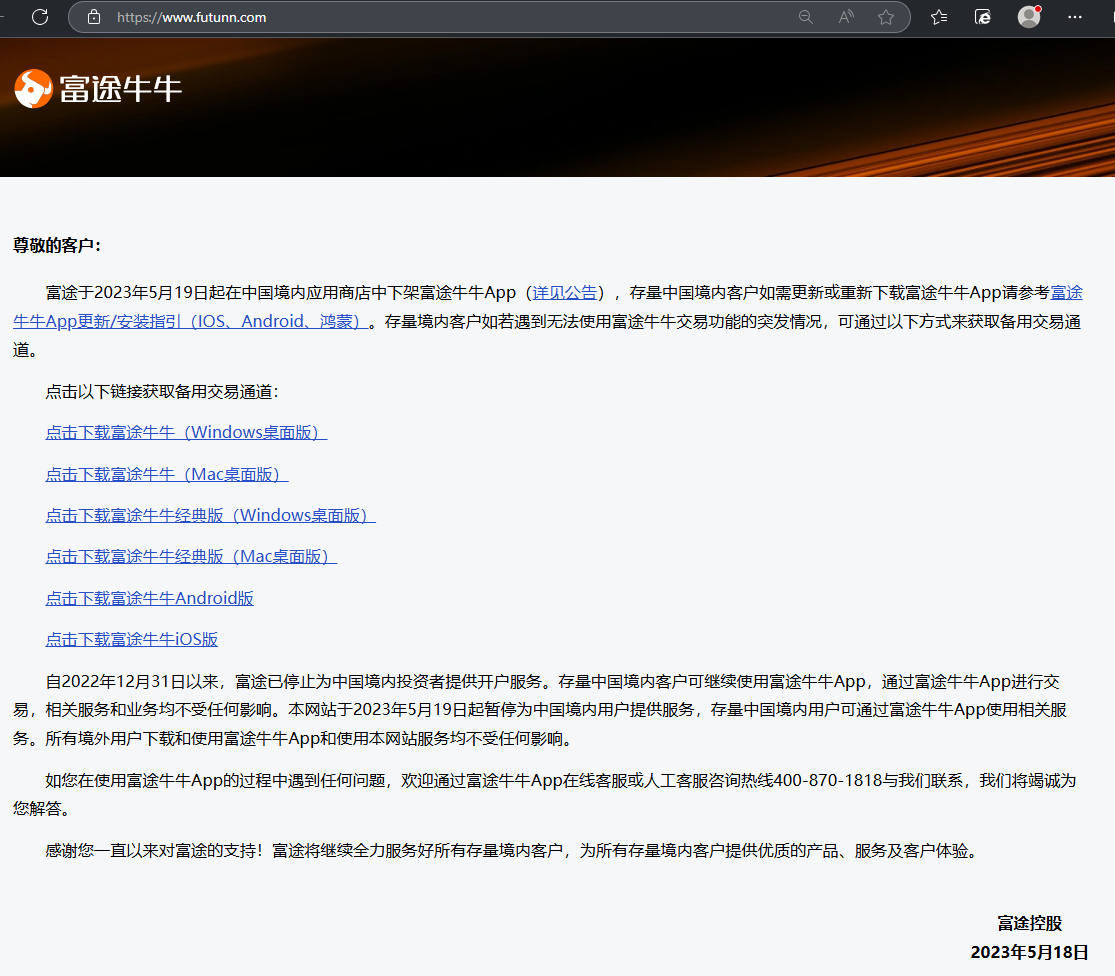
Task: Click the 富途控股 signature text
Action: [x=1029, y=923]
